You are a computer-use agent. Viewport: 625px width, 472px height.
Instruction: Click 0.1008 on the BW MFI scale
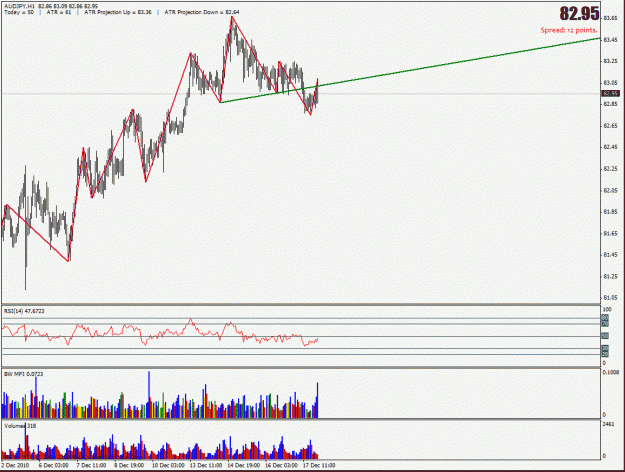tap(611, 372)
